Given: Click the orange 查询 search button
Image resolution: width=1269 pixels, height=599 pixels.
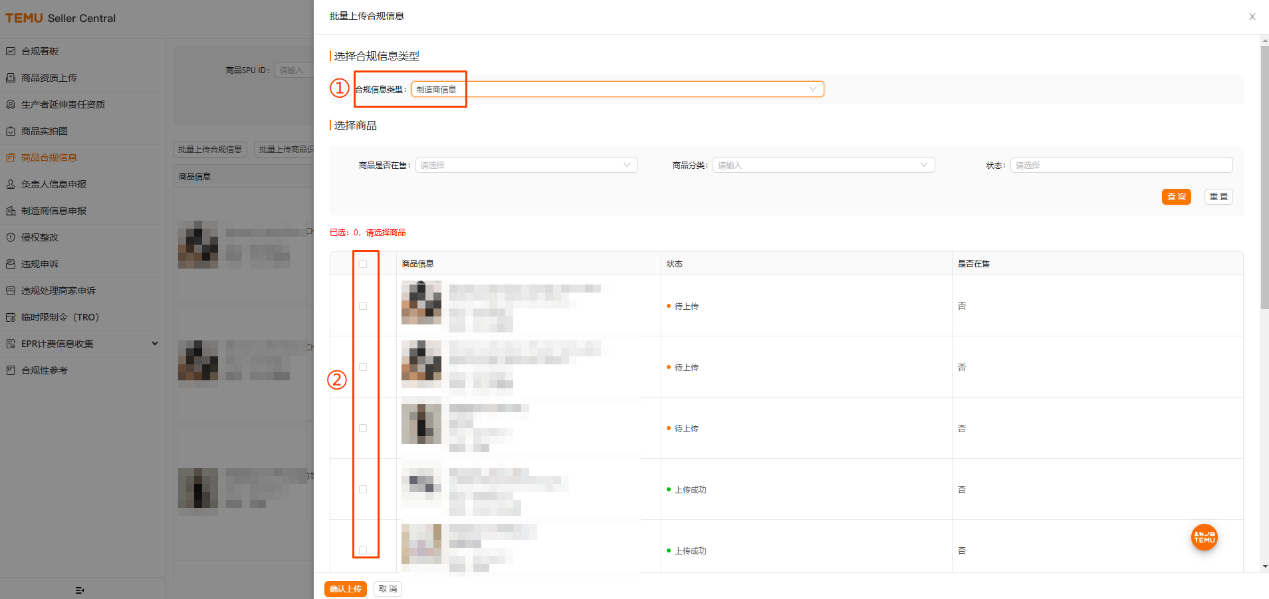Looking at the screenshot, I should 1176,197.
